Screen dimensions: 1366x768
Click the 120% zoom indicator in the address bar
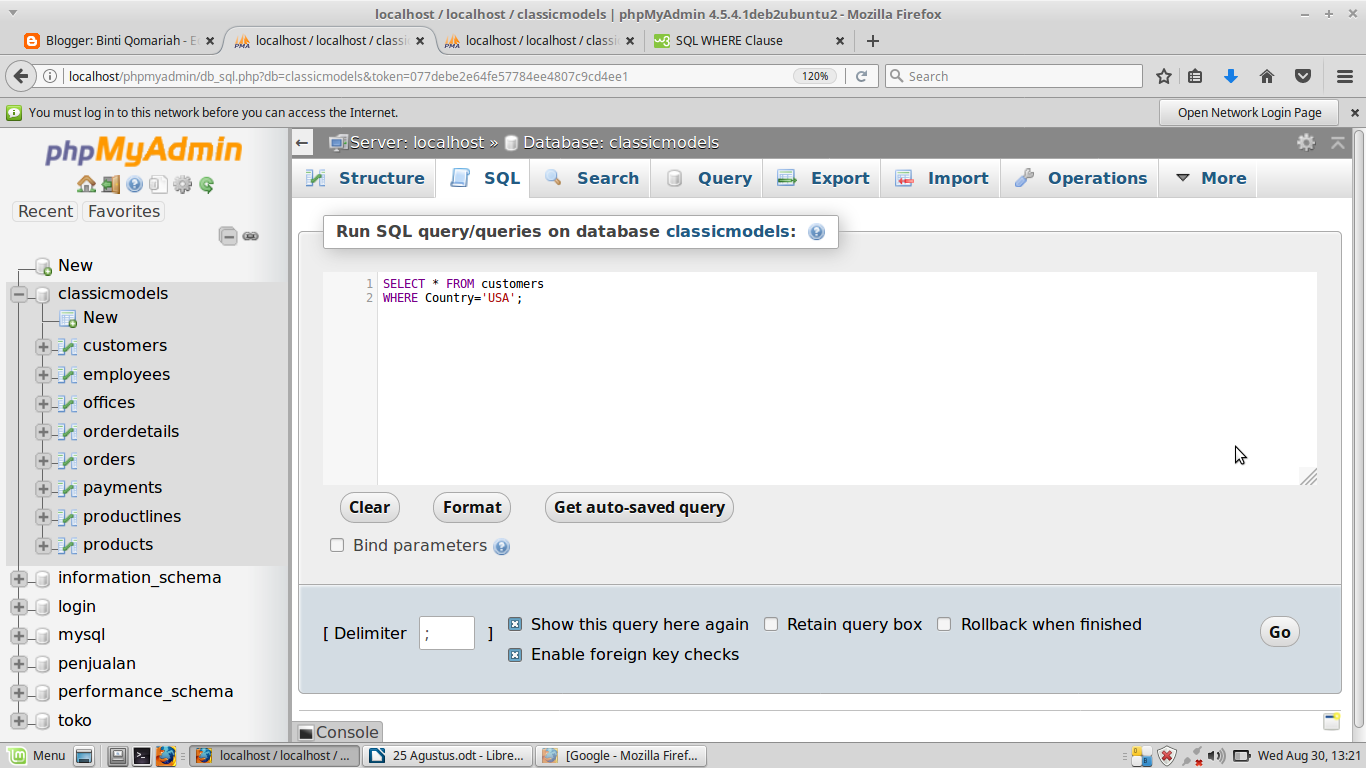pyautogui.click(x=814, y=76)
